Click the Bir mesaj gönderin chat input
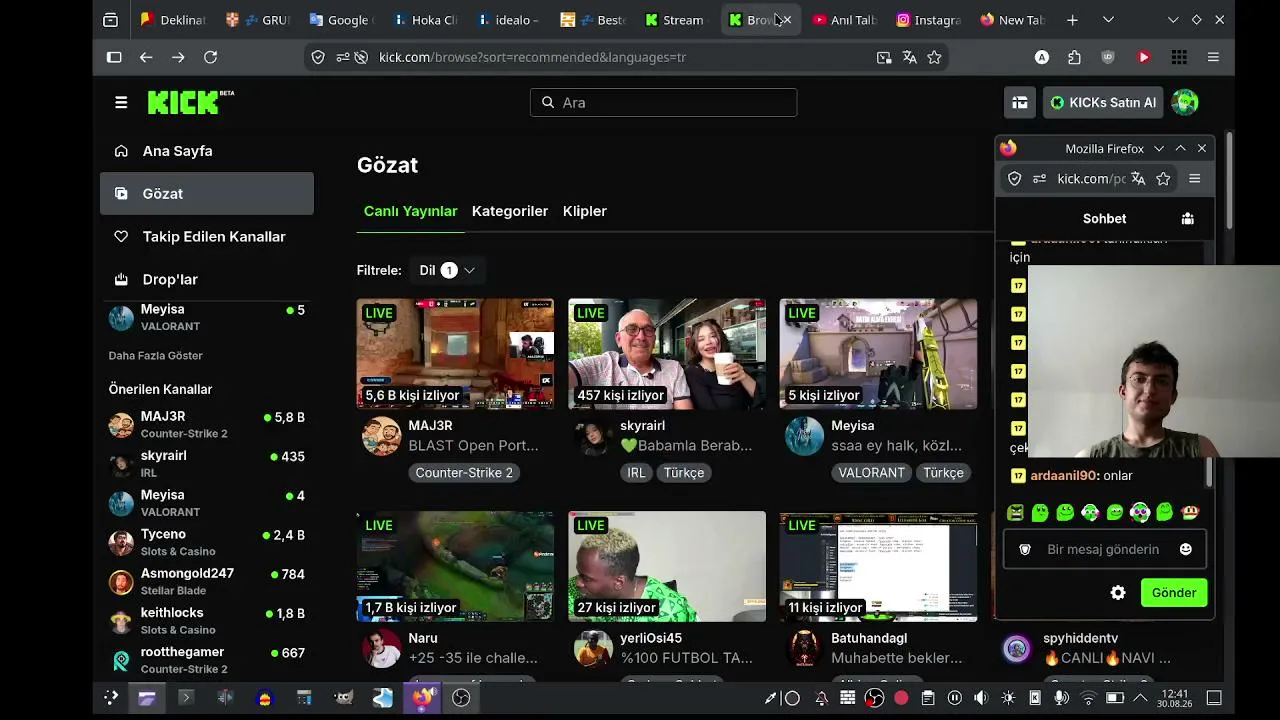 pos(1104,549)
